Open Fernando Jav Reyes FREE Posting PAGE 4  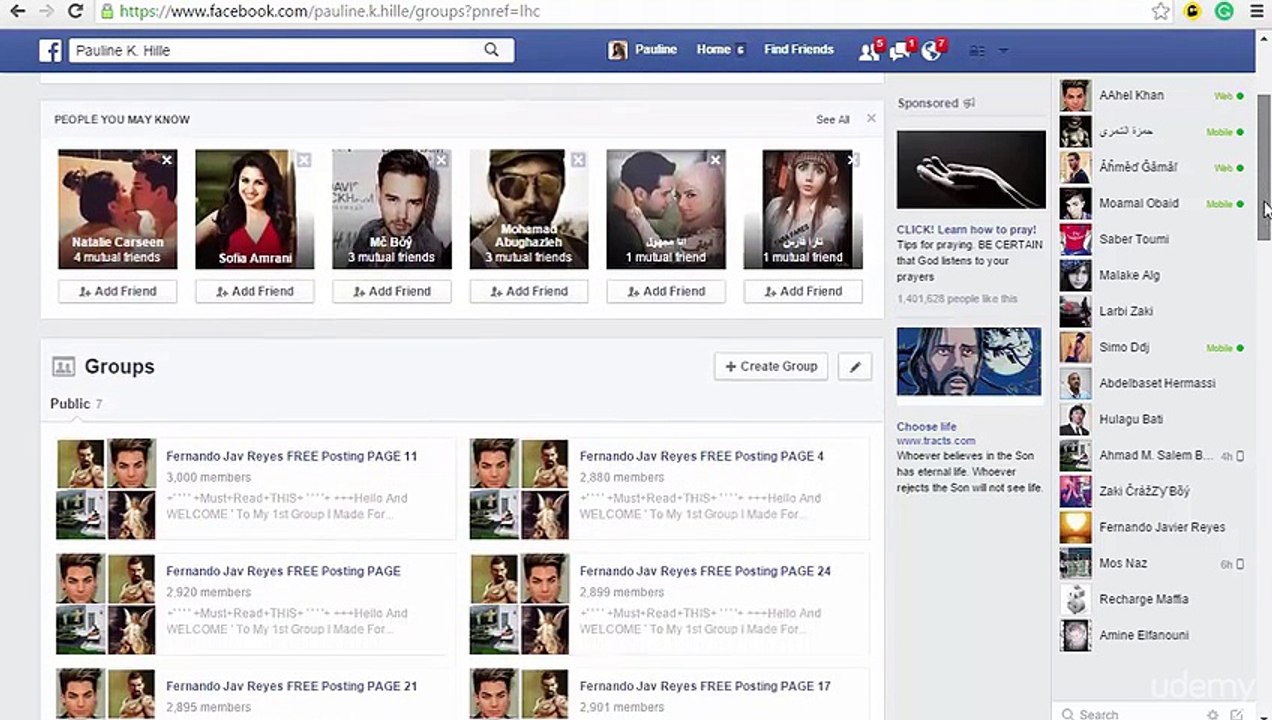[702, 456]
